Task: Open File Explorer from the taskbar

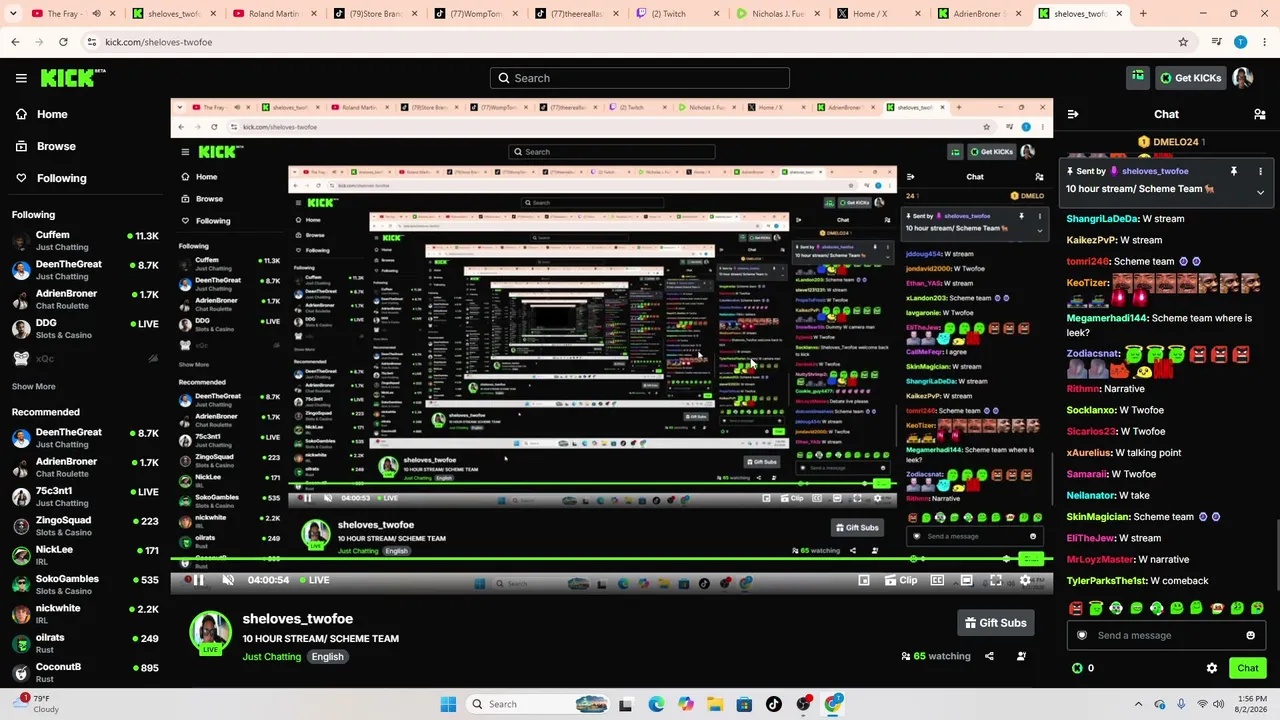Action: (715, 704)
